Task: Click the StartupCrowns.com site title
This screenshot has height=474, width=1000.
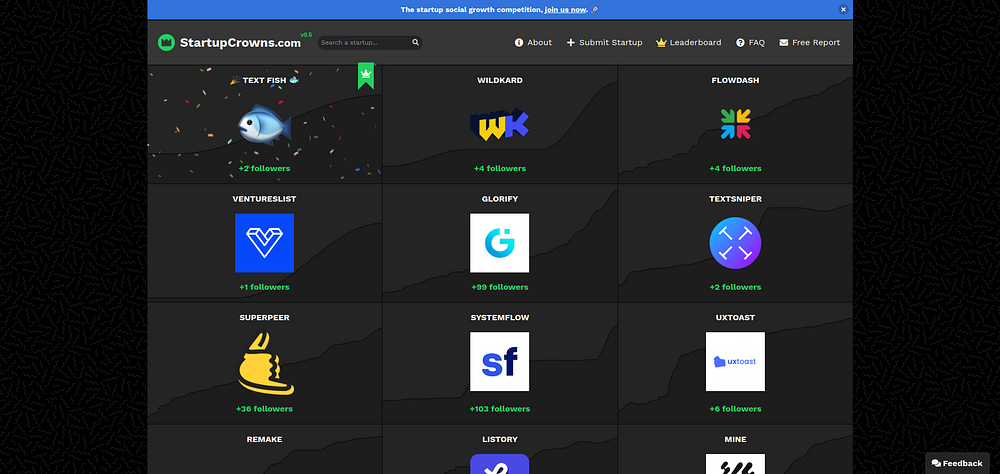Action: [240, 43]
